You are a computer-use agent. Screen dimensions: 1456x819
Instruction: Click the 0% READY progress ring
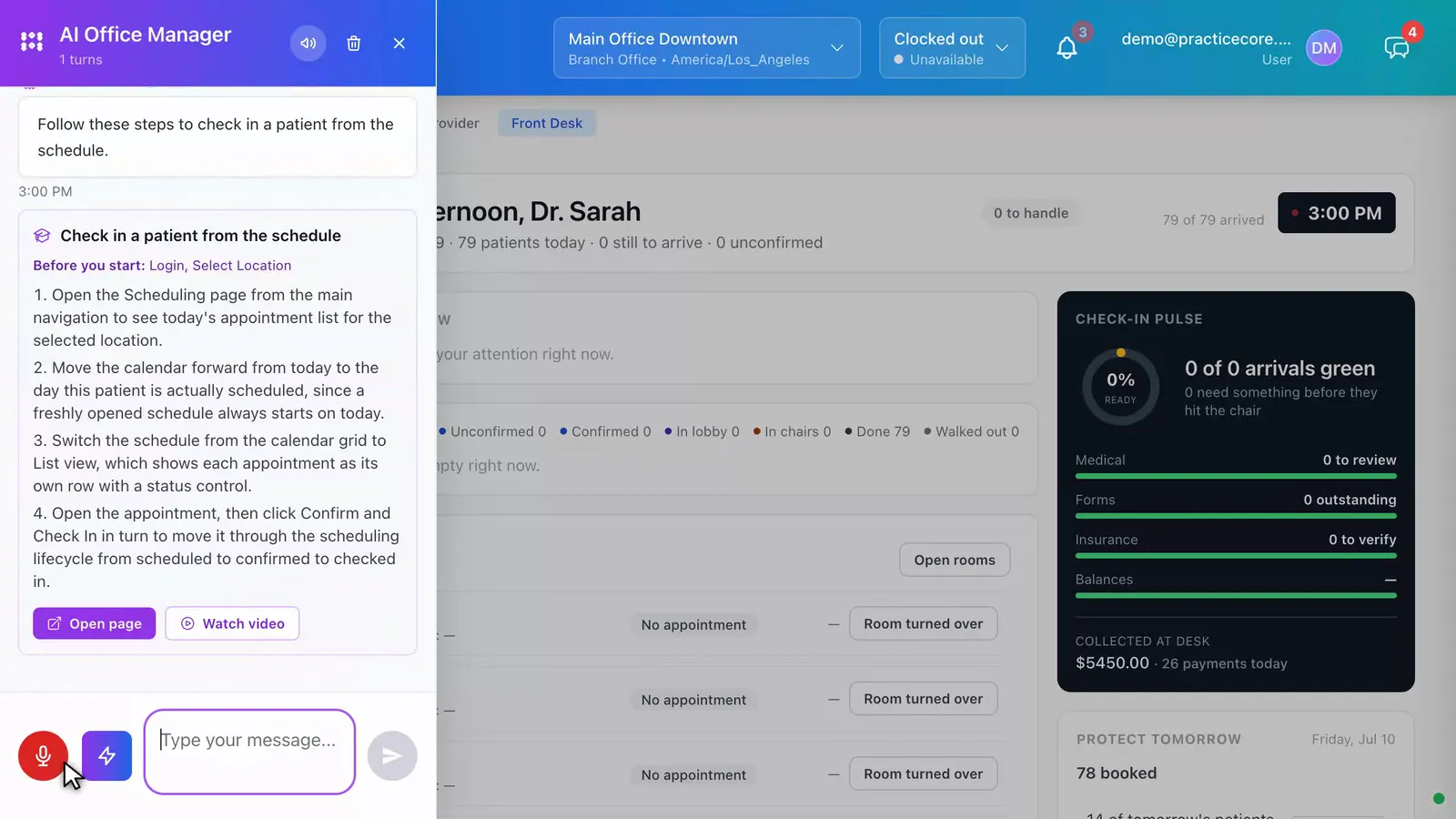click(1120, 387)
